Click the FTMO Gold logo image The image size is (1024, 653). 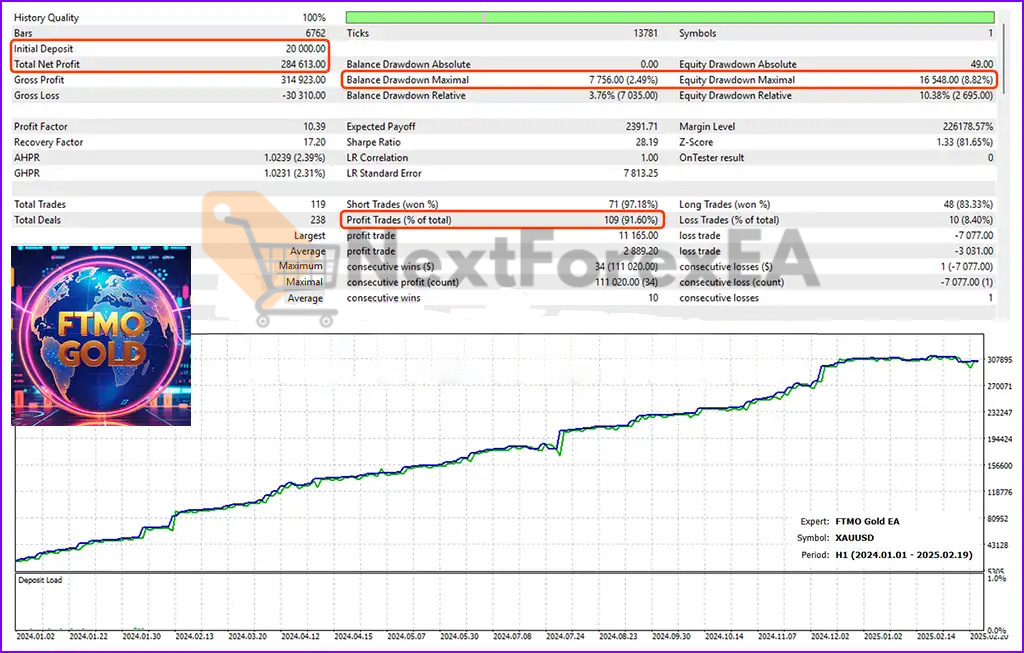pos(100,335)
